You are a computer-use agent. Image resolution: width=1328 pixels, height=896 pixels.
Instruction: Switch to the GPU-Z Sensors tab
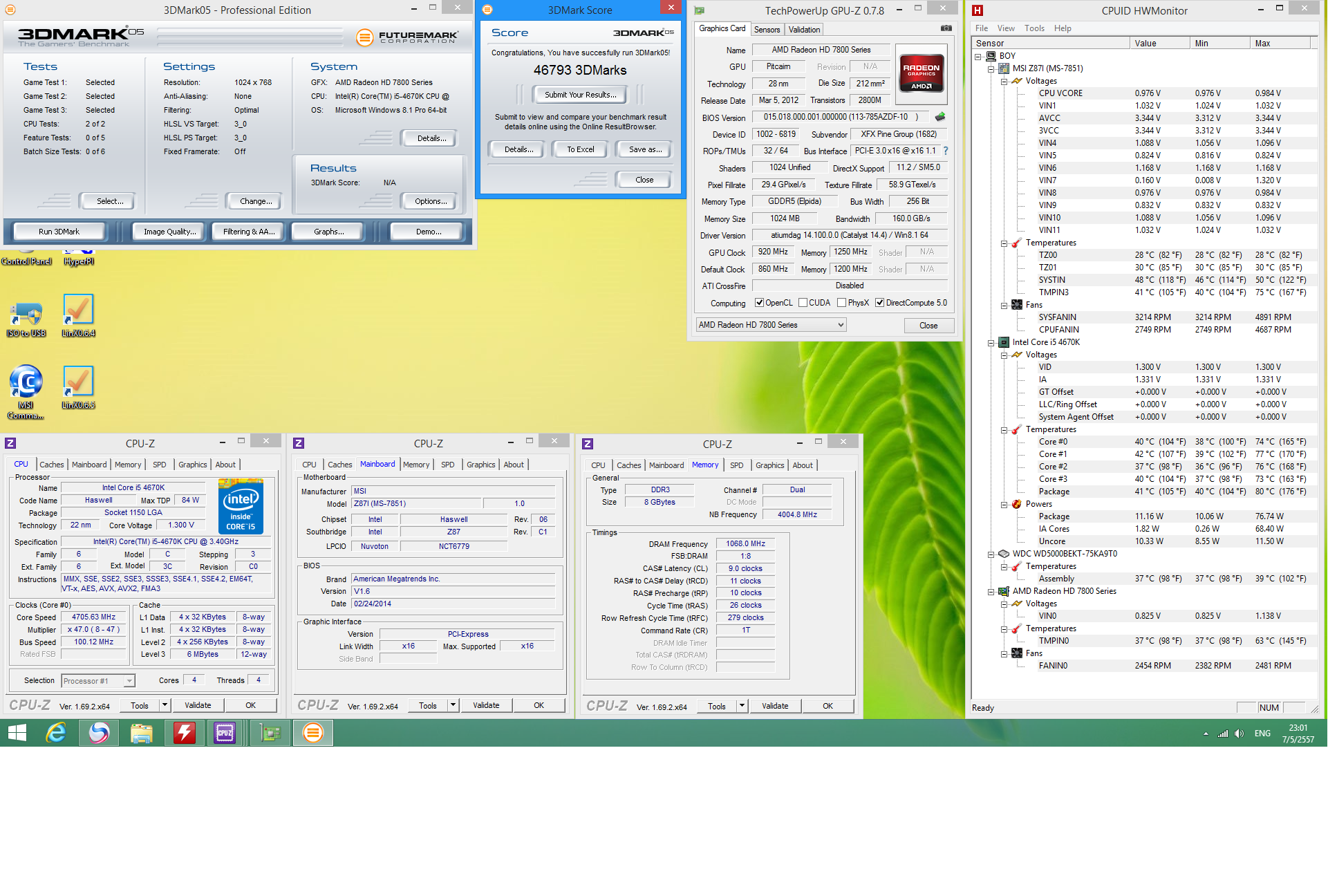point(767,30)
